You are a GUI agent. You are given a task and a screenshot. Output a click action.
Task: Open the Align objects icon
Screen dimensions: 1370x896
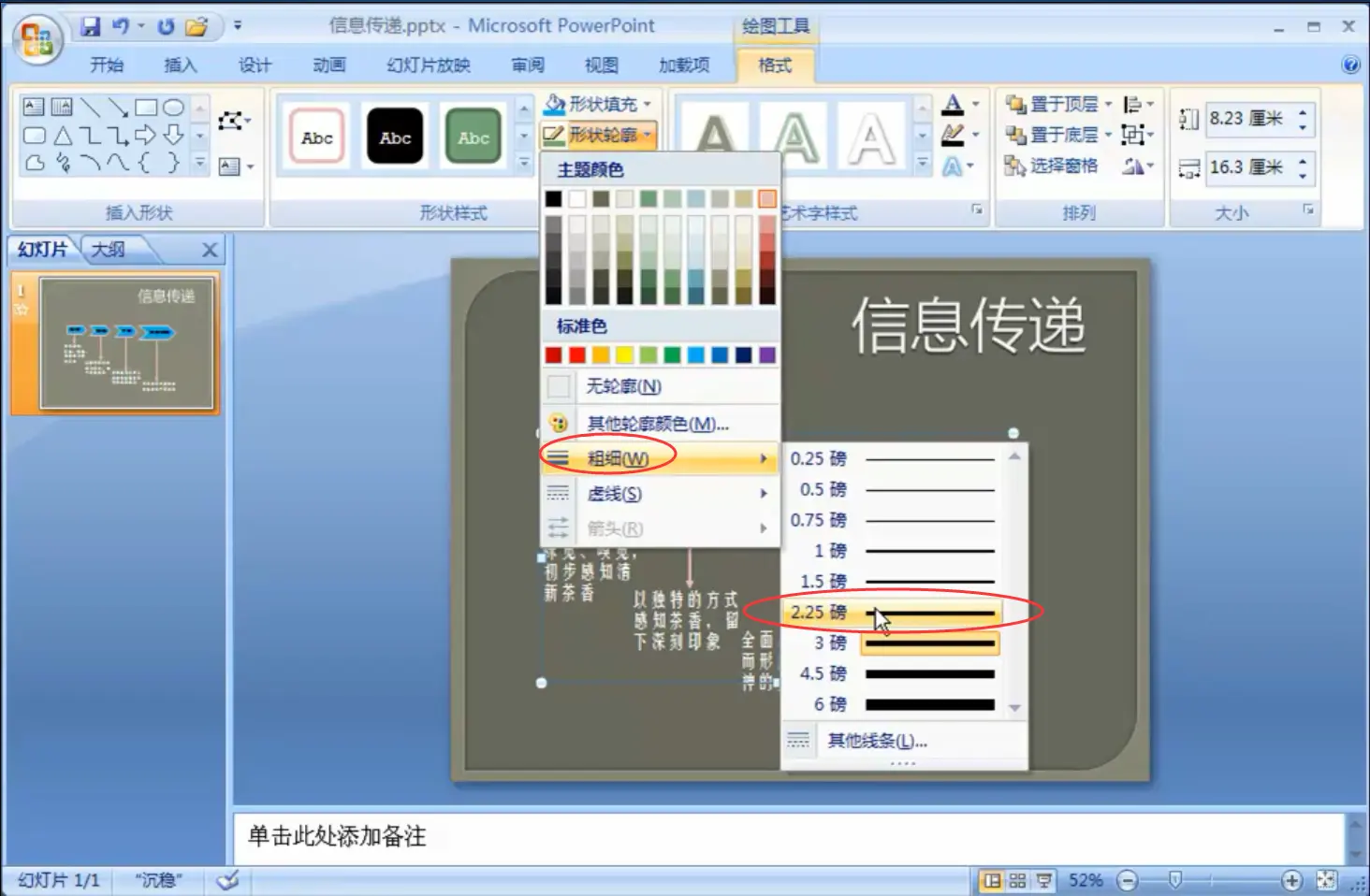1138,104
